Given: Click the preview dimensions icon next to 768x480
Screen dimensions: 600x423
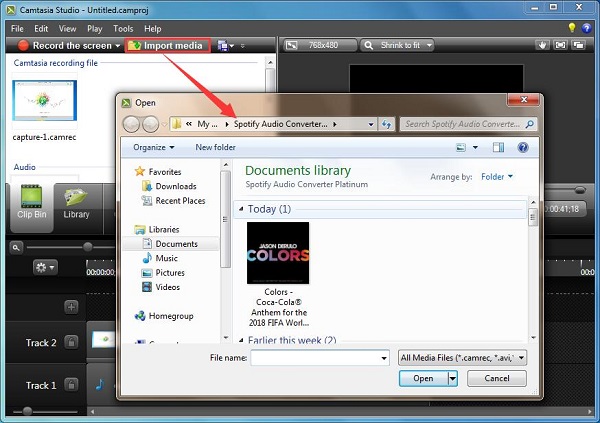Looking at the screenshot, I should [x=291, y=45].
